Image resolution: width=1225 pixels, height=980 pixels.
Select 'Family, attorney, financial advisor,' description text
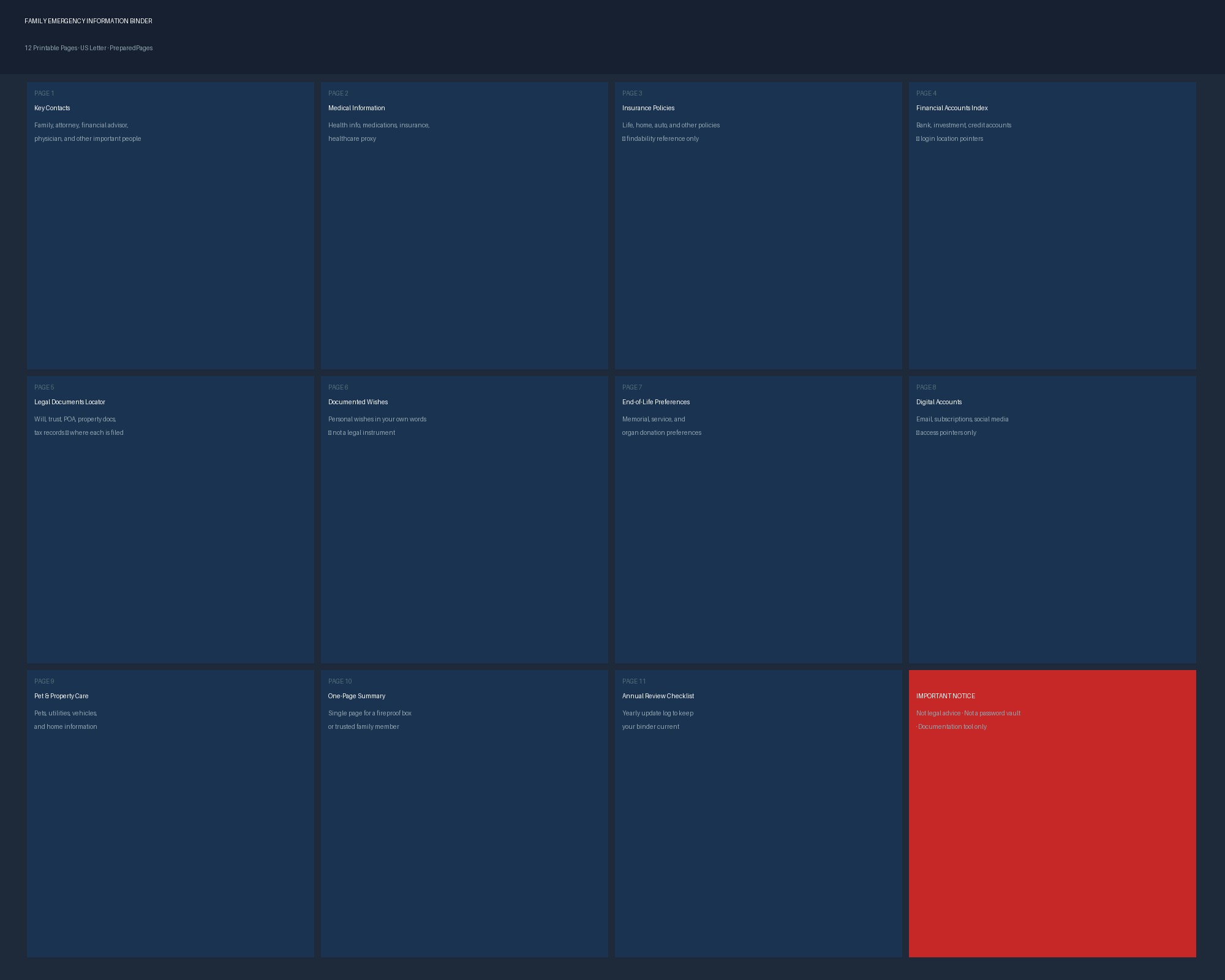tap(81, 125)
